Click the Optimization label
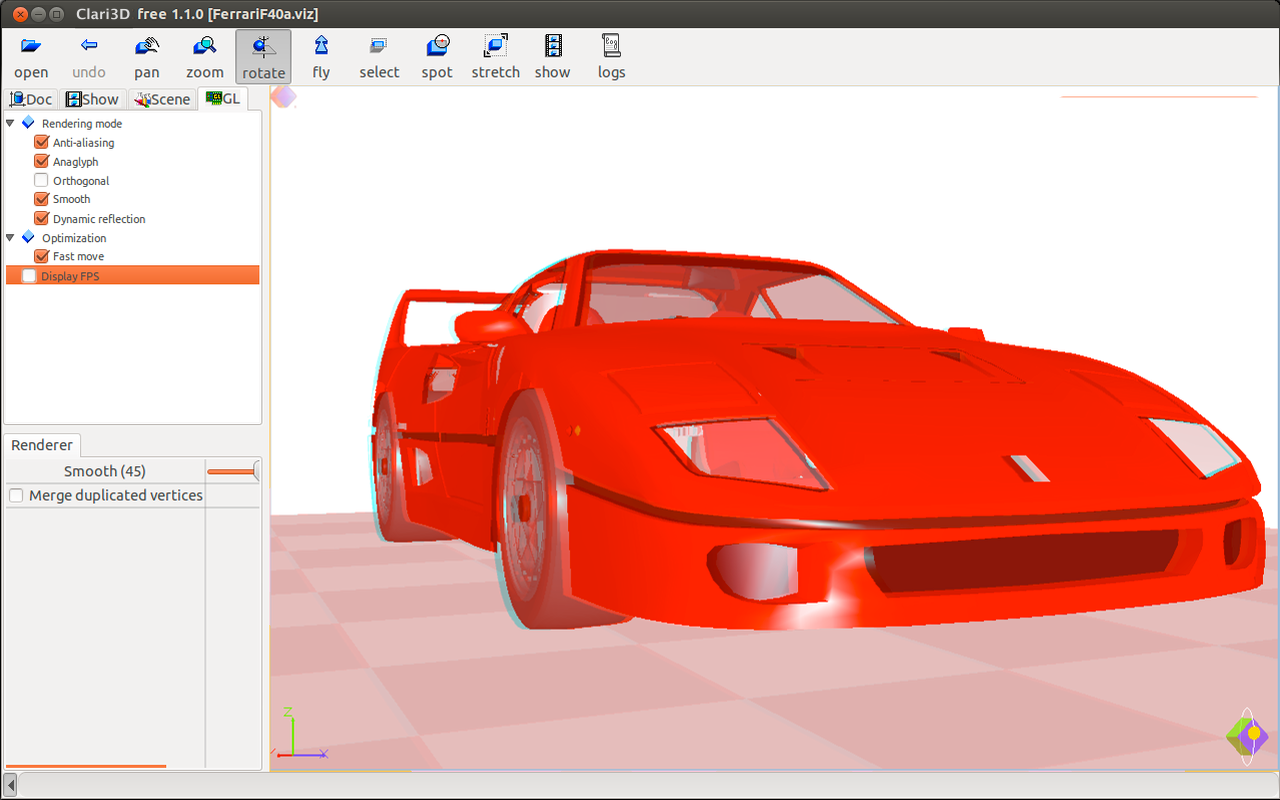This screenshot has width=1280, height=800. tap(74, 238)
